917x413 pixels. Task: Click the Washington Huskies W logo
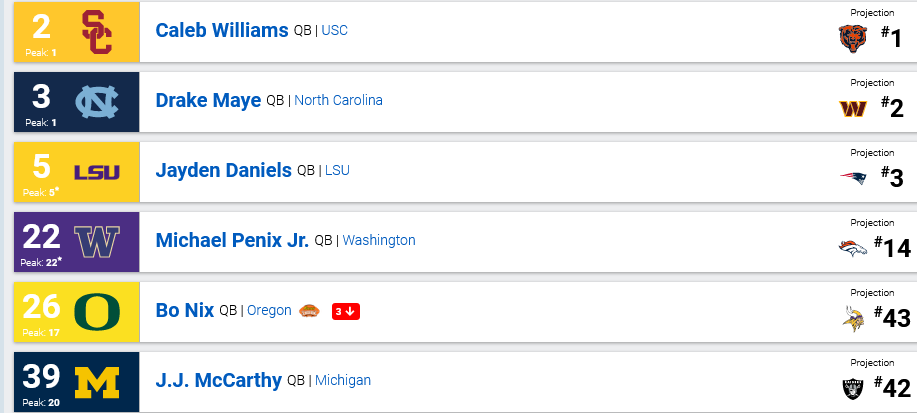click(97, 241)
